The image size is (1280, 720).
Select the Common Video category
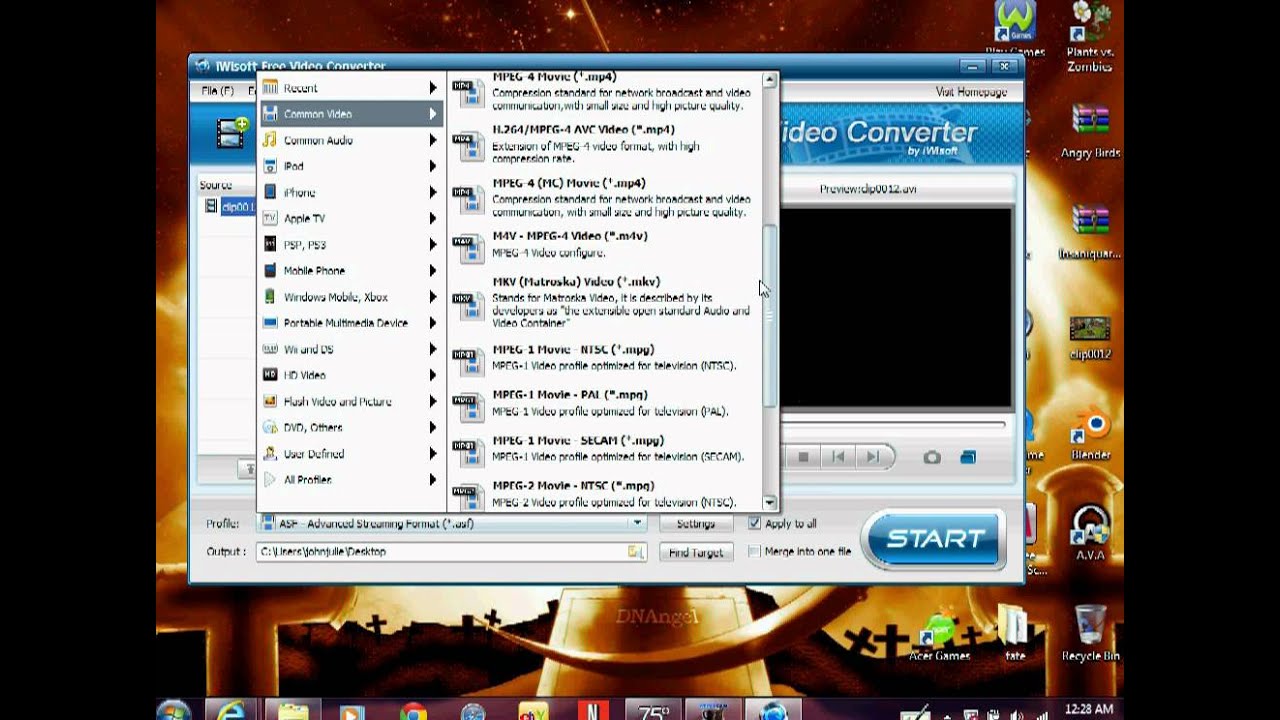350,114
